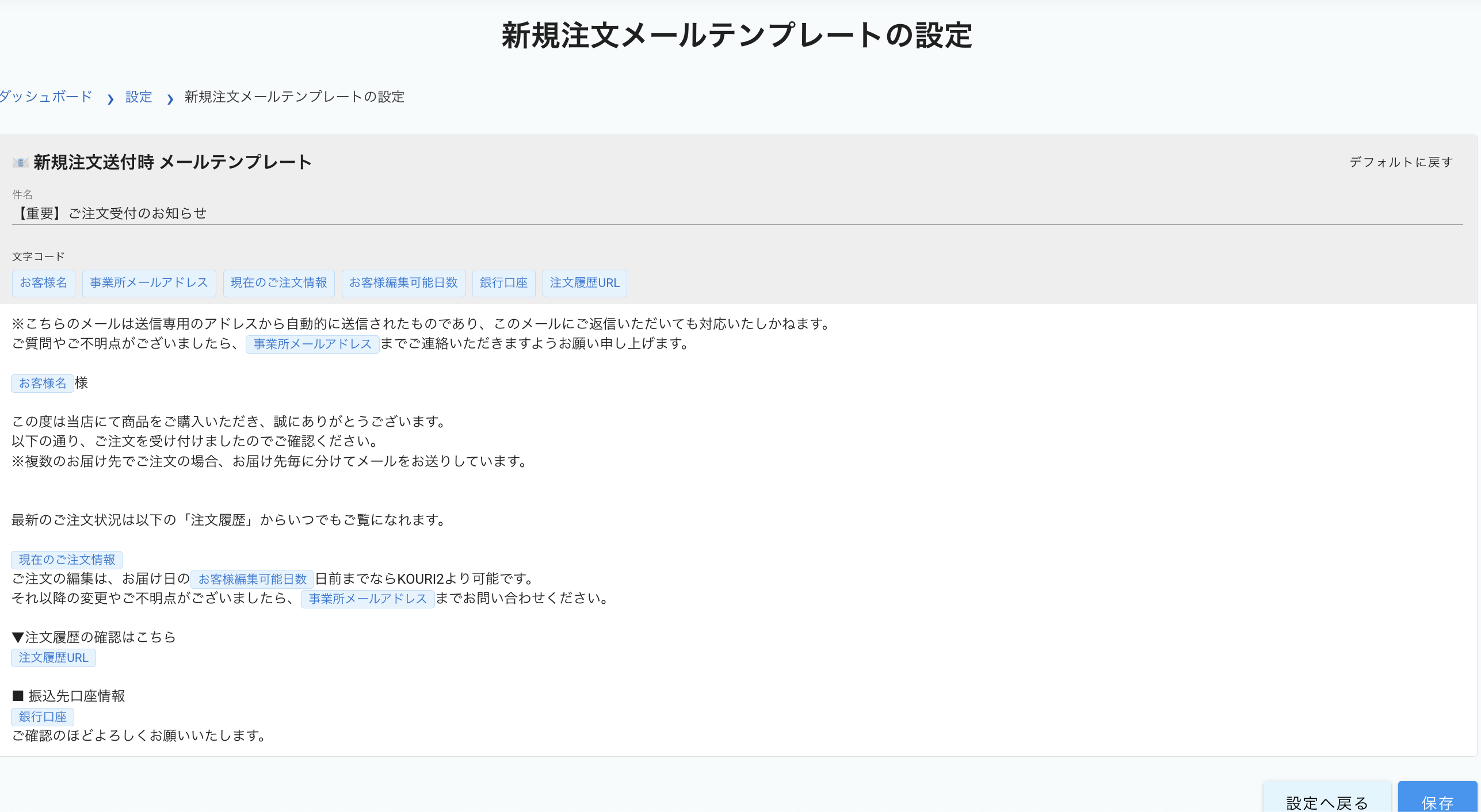Select the お客様名 tag before 様

(43, 383)
